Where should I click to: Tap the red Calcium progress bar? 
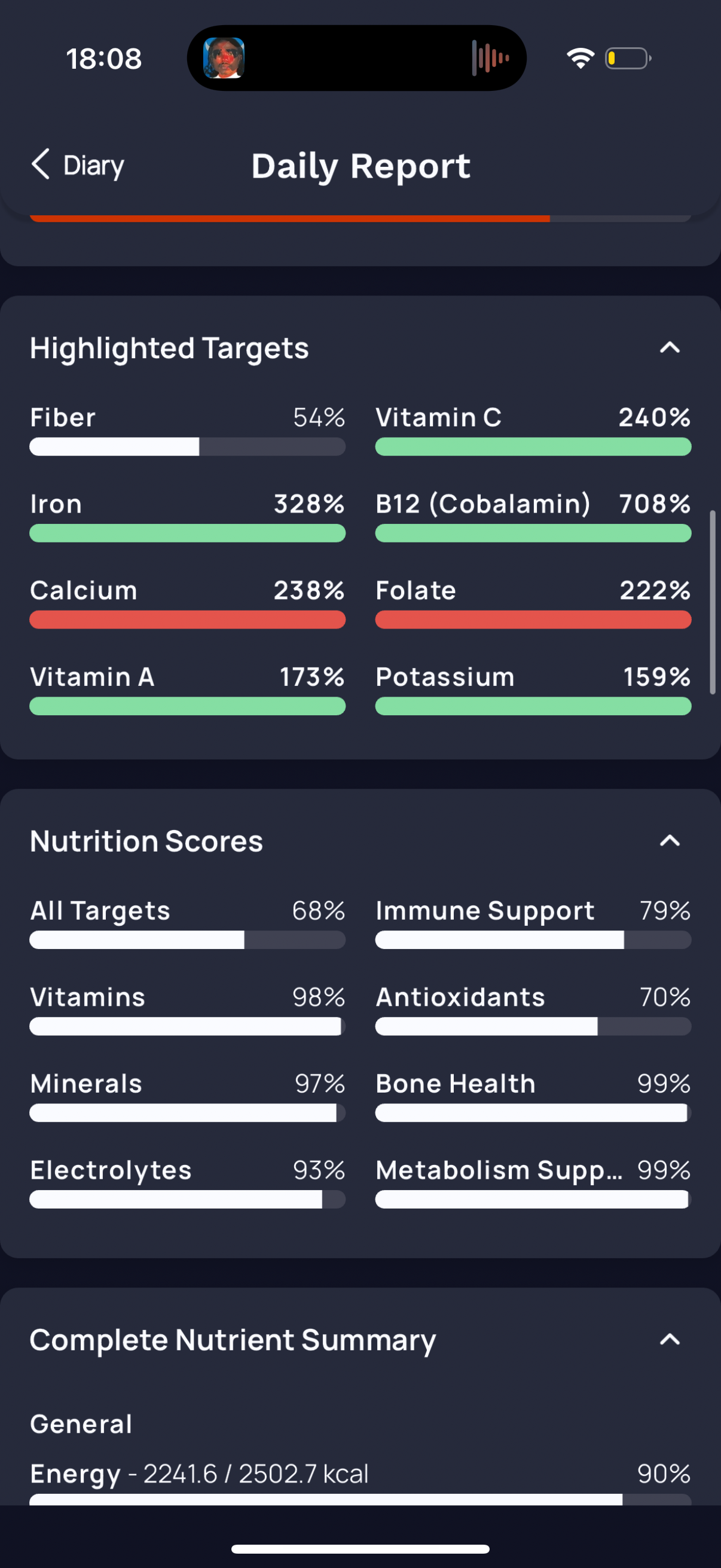[x=187, y=620]
